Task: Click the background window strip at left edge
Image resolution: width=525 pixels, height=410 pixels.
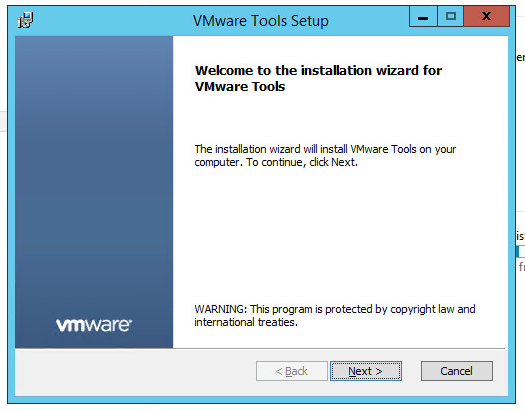Action: point(3,121)
